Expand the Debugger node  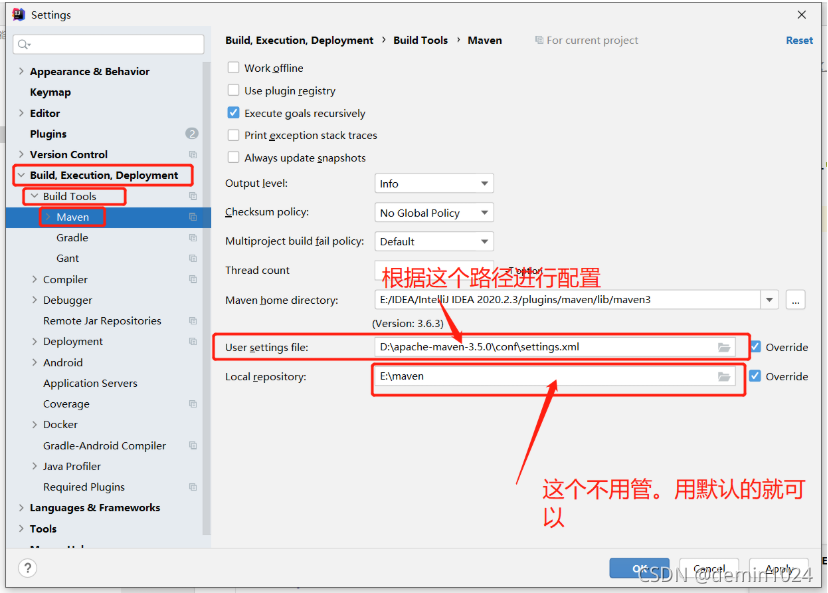click(34, 300)
